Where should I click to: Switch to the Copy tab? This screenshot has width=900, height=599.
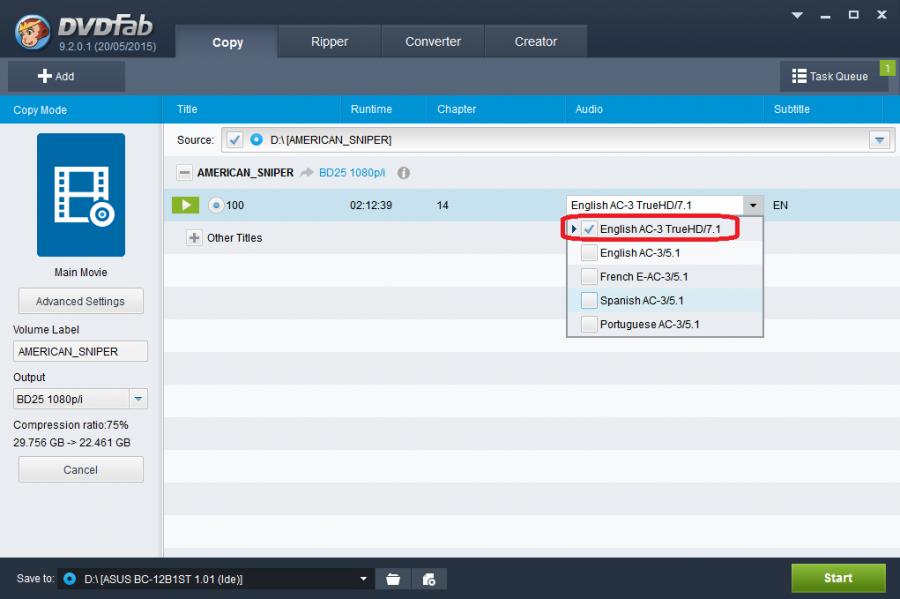(x=227, y=42)
